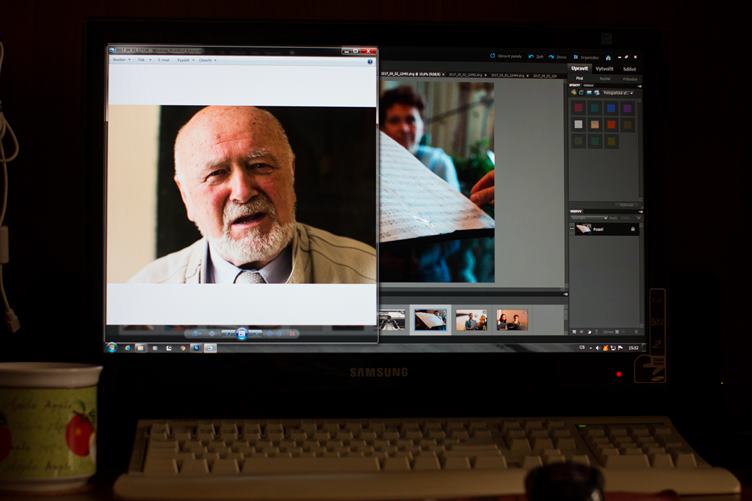Image resolution: width=752 pixels, height=501 pixels.
Task: Select the sheet music thumbnail in Project Bin
Action: click(430, 320)
